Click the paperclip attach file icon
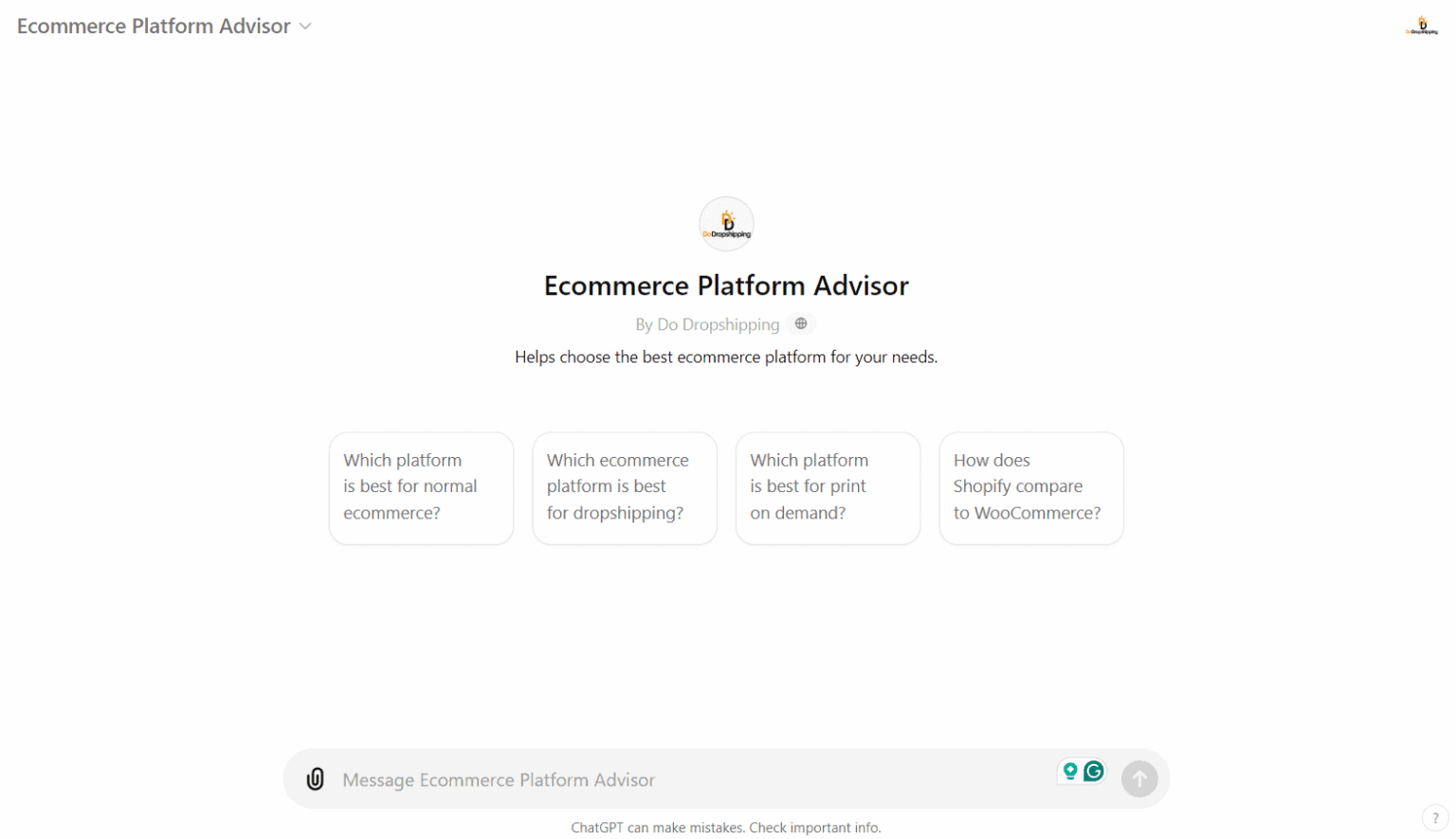 (x=316, y=779)
